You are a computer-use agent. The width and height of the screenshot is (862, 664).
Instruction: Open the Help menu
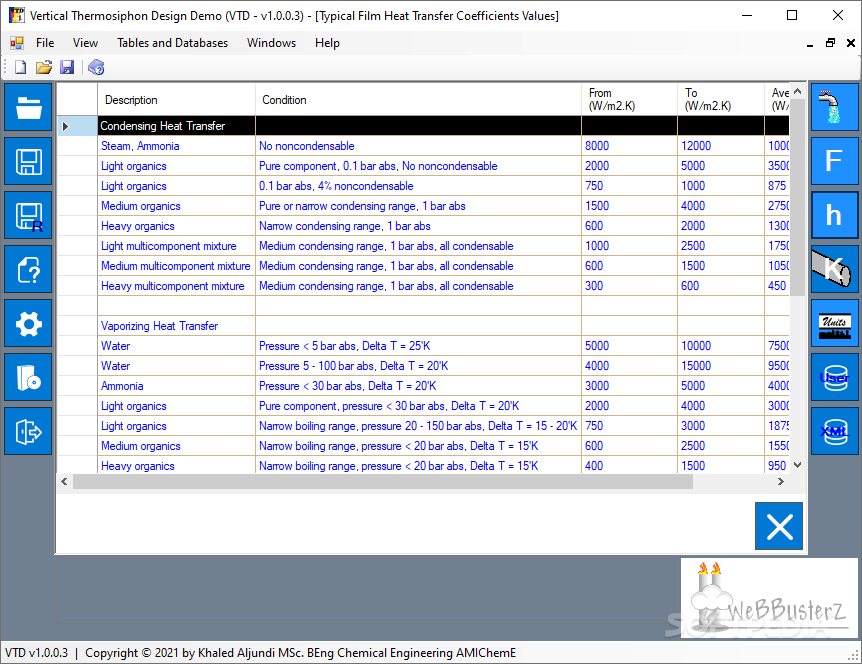coord(327,43)
